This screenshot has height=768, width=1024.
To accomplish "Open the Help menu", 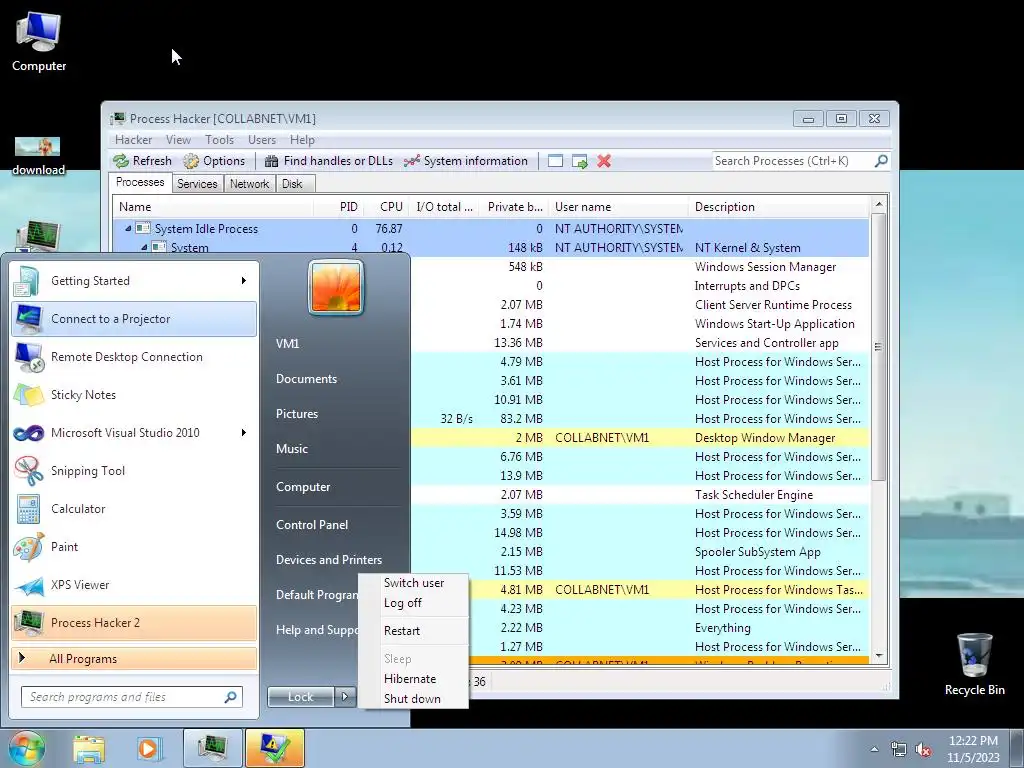I will pos(302,140).
